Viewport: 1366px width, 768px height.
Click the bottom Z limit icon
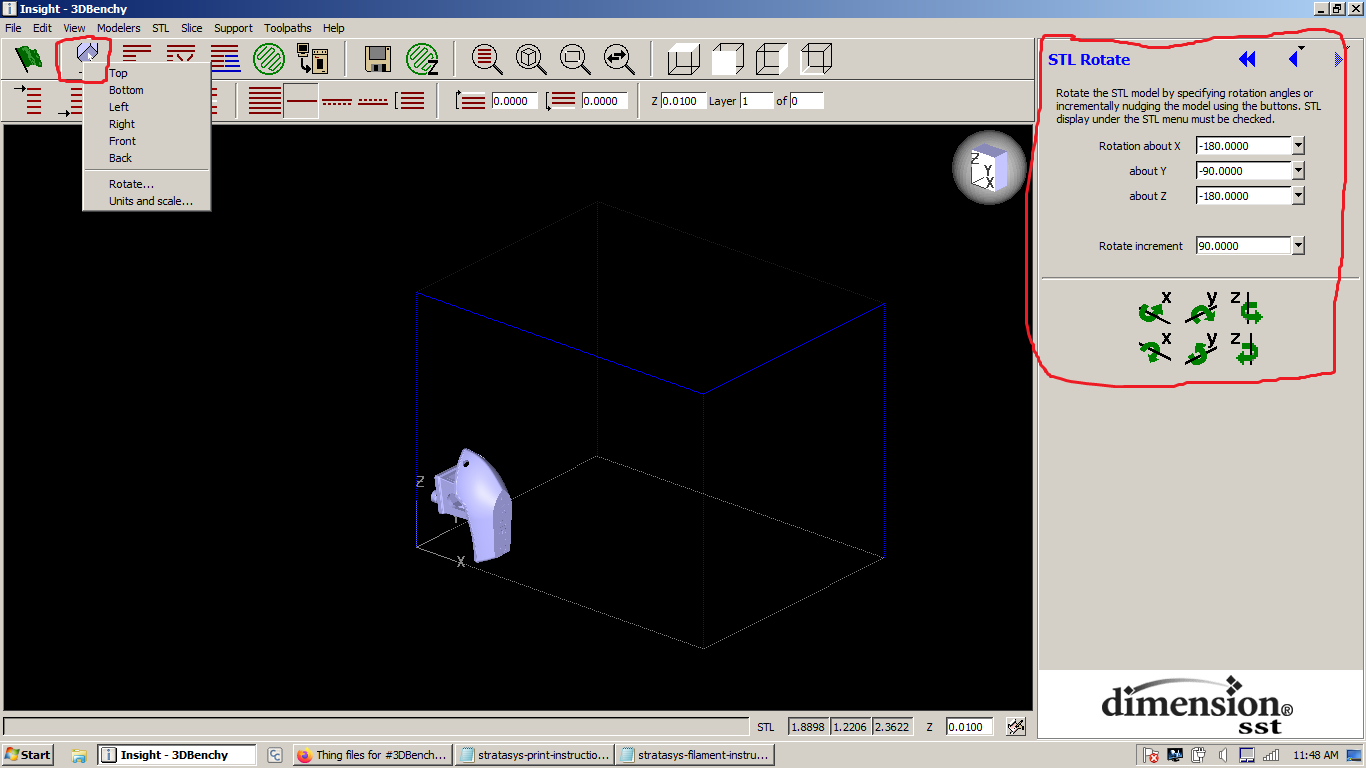tap(561, 101)
